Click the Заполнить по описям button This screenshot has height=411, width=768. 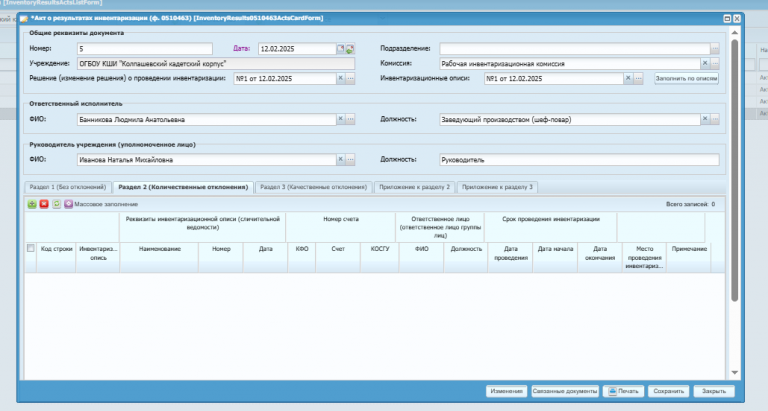click(686, 78)
